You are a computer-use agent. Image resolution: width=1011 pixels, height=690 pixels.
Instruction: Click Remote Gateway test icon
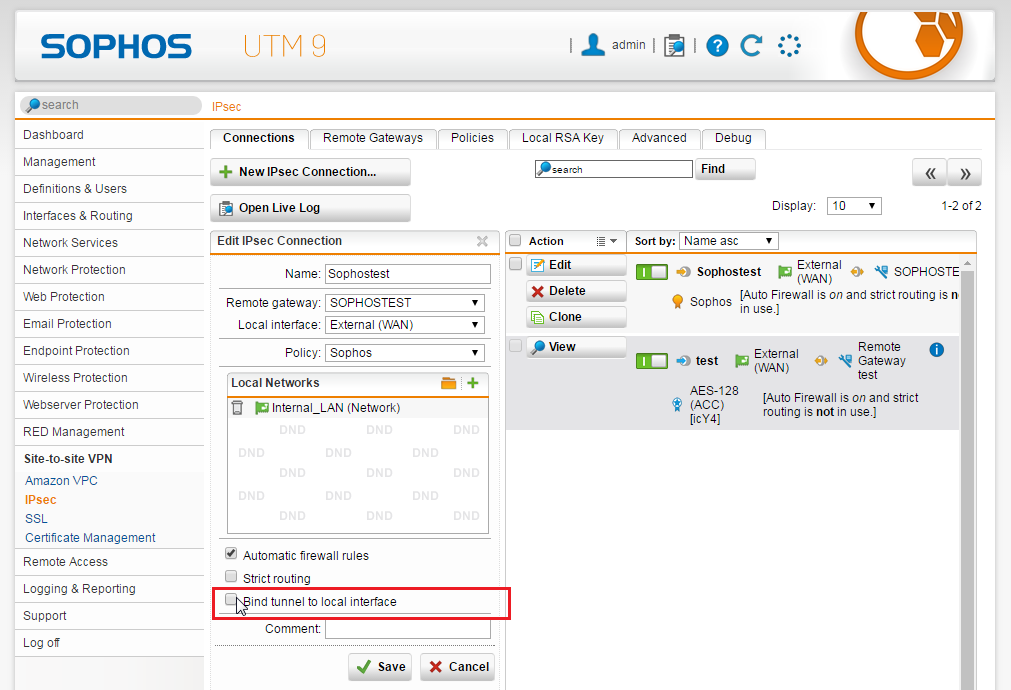click(x=845, y=360)
